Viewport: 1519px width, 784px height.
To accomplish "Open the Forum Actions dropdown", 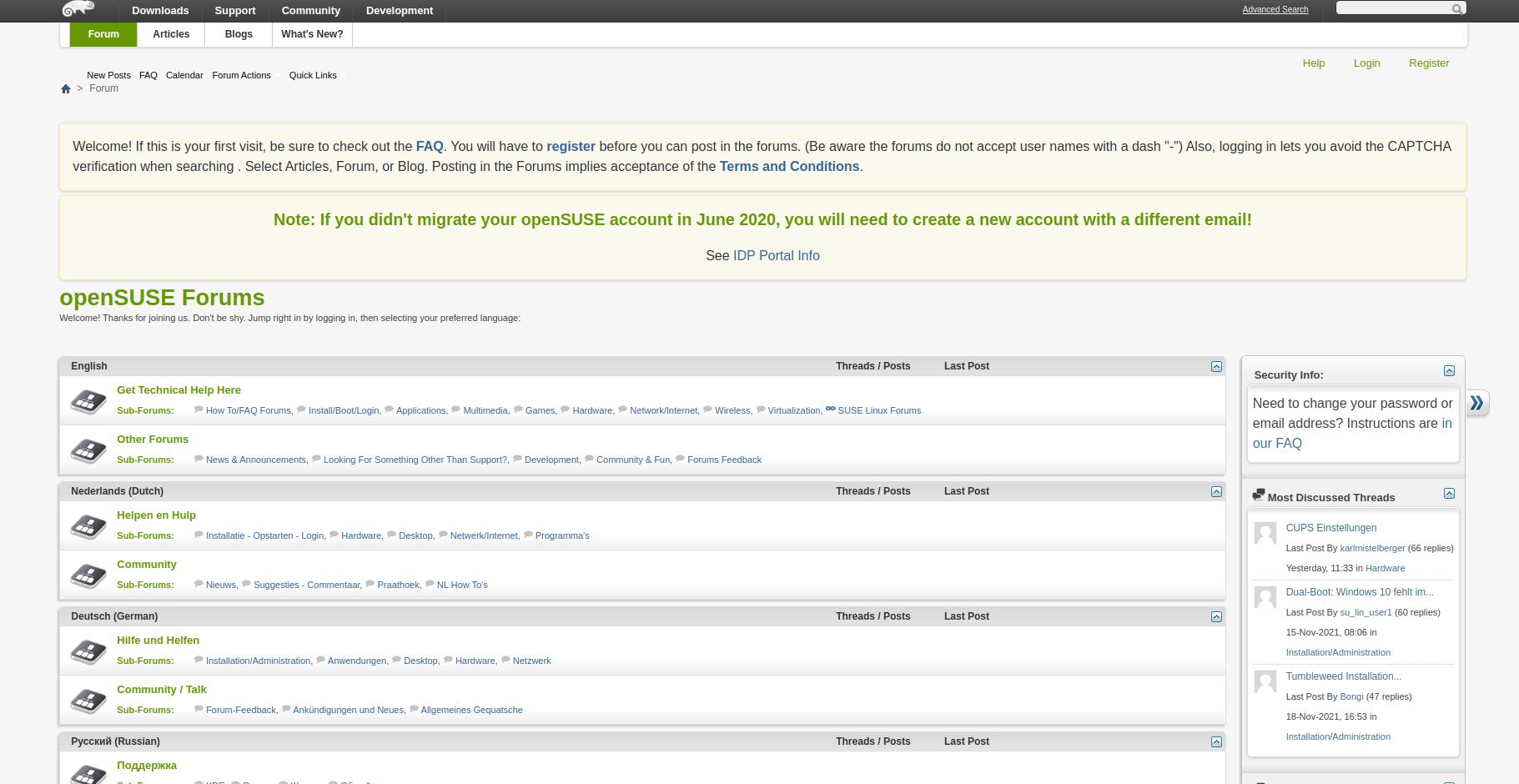I will 241,75.
